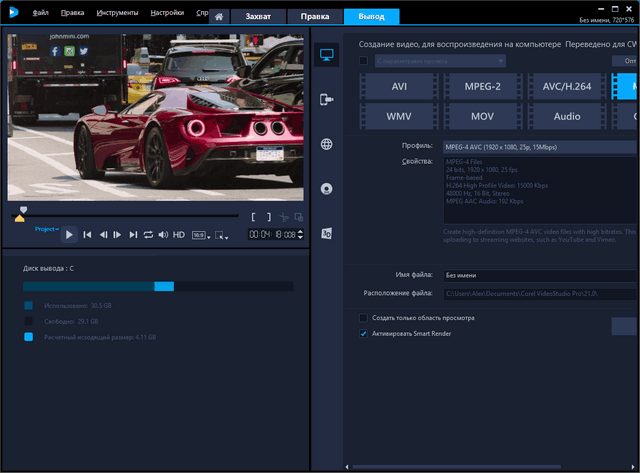Open the Web upload output category

(x=326, y=144)
